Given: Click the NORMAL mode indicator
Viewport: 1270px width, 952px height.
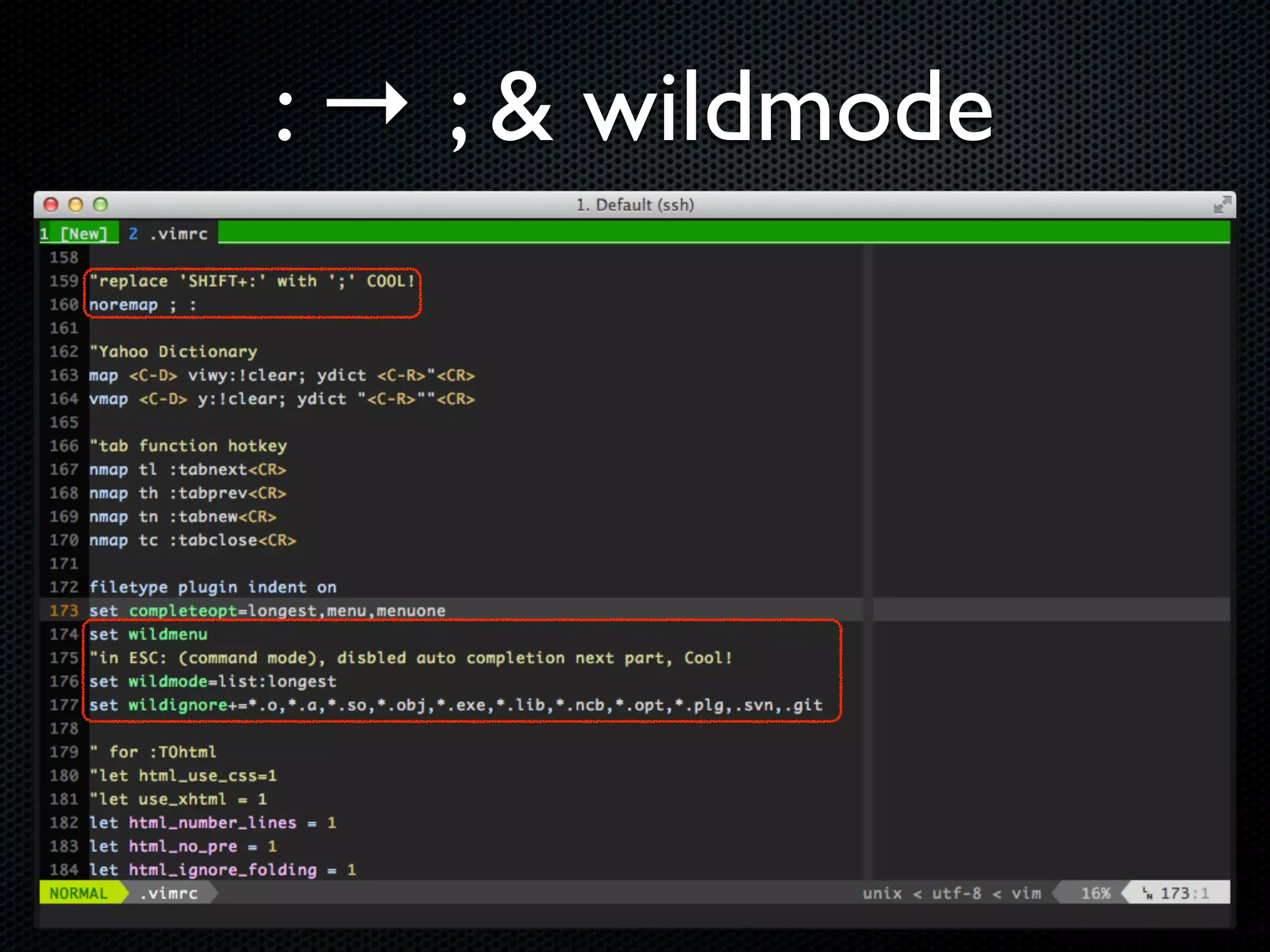Looking at the screenshot, I should tap(79, 893).
